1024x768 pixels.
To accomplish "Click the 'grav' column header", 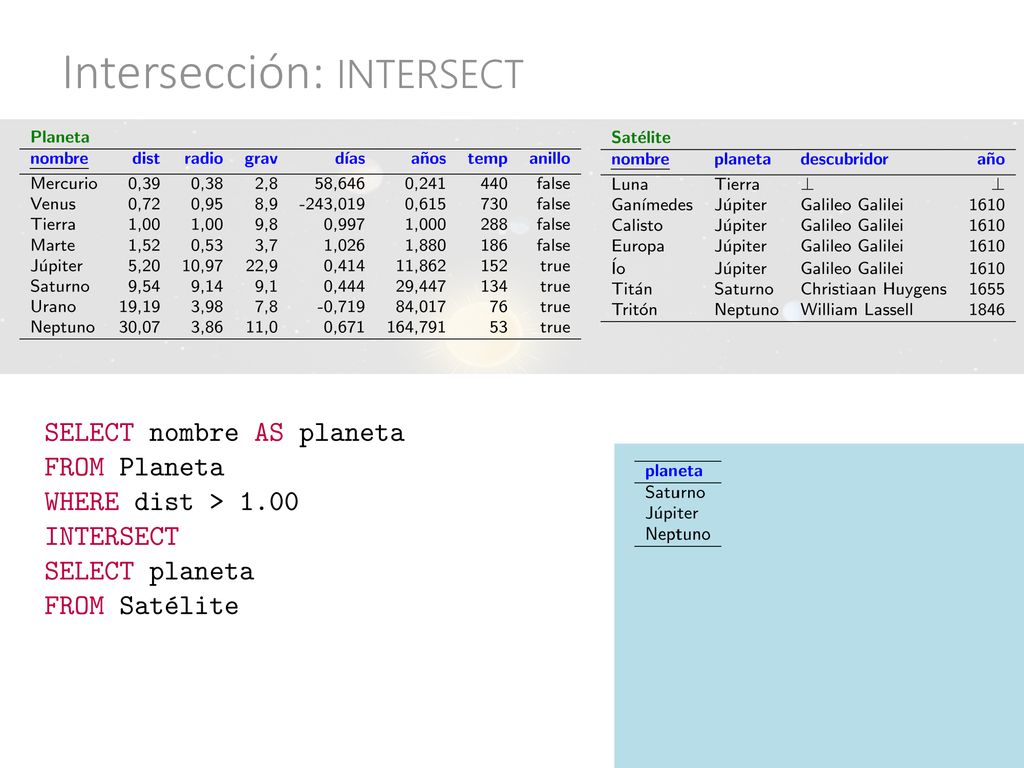I will pos(261,159).
